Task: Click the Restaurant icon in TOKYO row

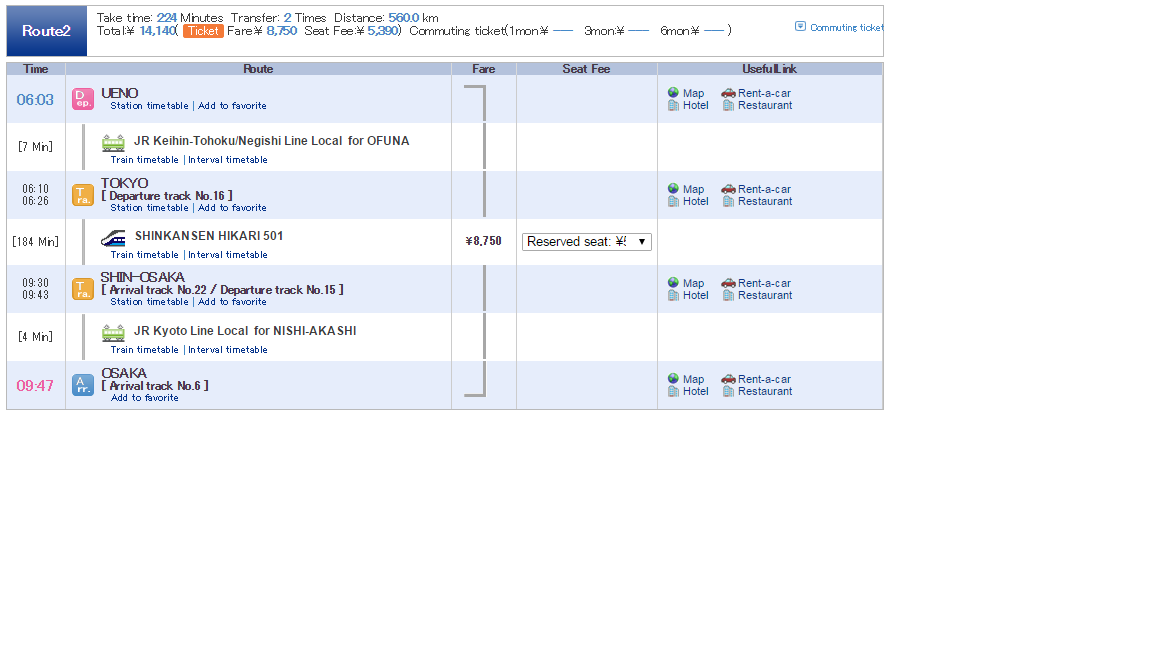Action: (728, 201)
